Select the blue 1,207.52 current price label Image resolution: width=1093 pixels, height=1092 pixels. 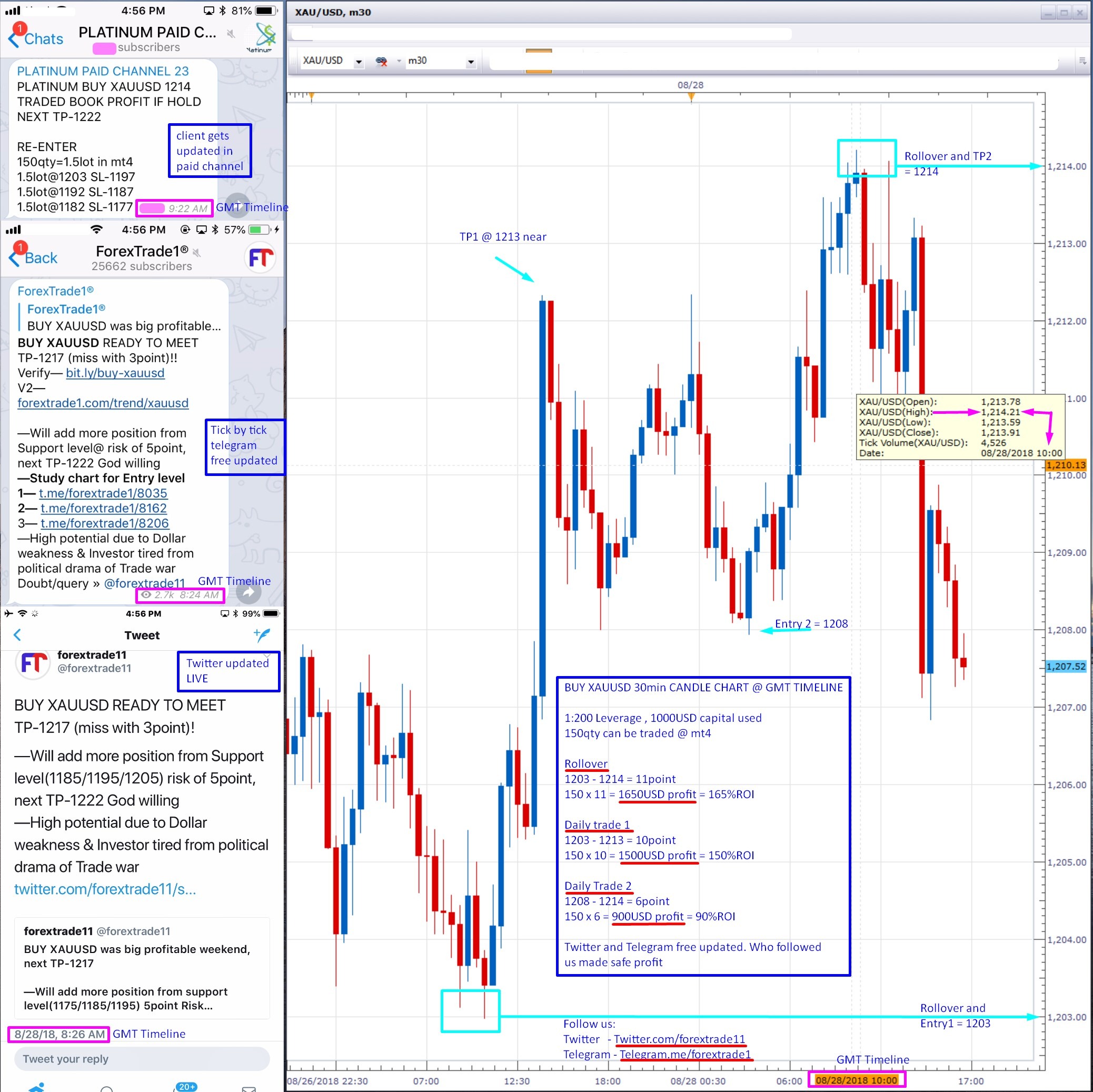point(1065,666)
